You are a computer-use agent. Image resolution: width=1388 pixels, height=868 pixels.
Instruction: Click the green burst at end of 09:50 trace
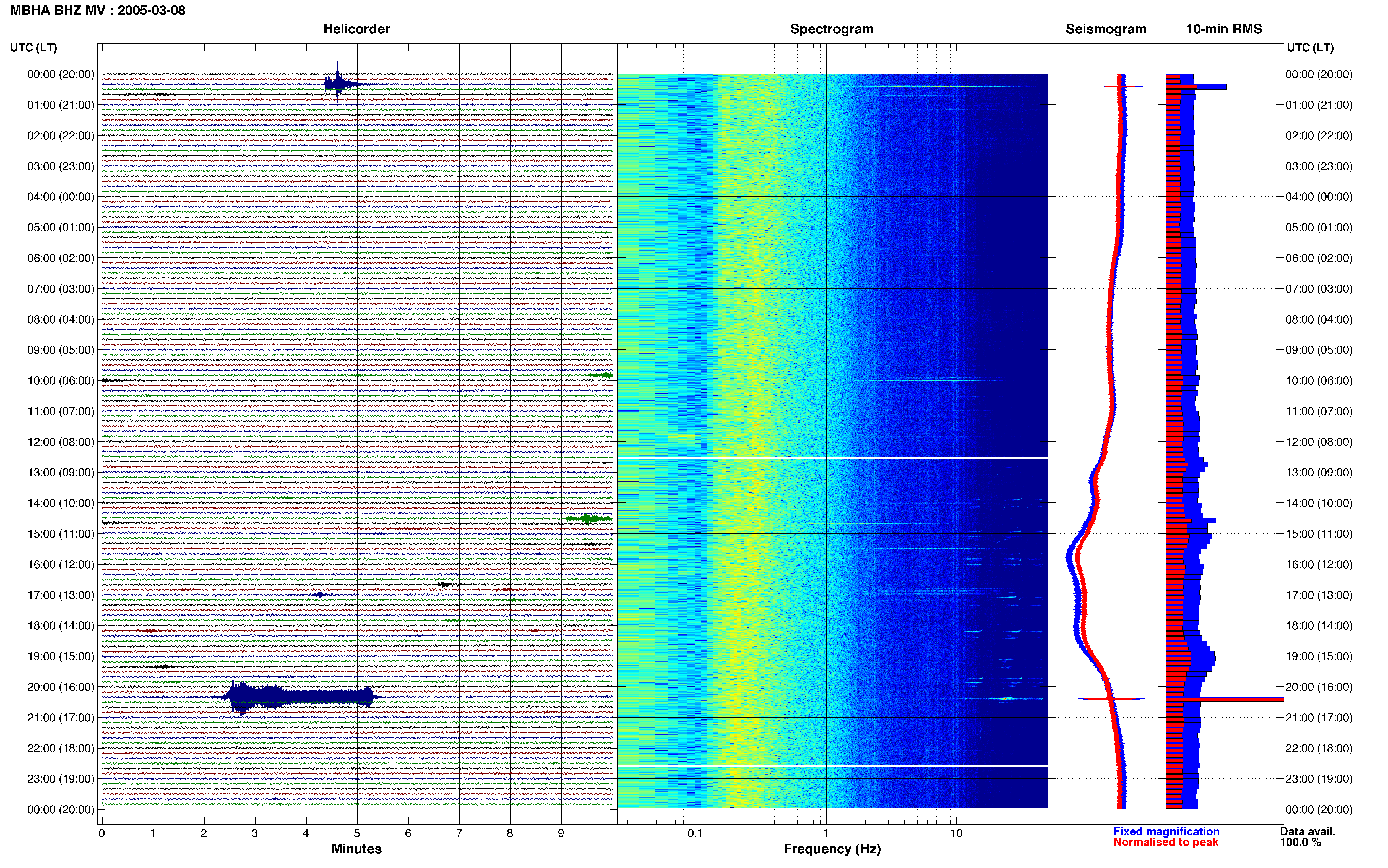pos(600,376)
